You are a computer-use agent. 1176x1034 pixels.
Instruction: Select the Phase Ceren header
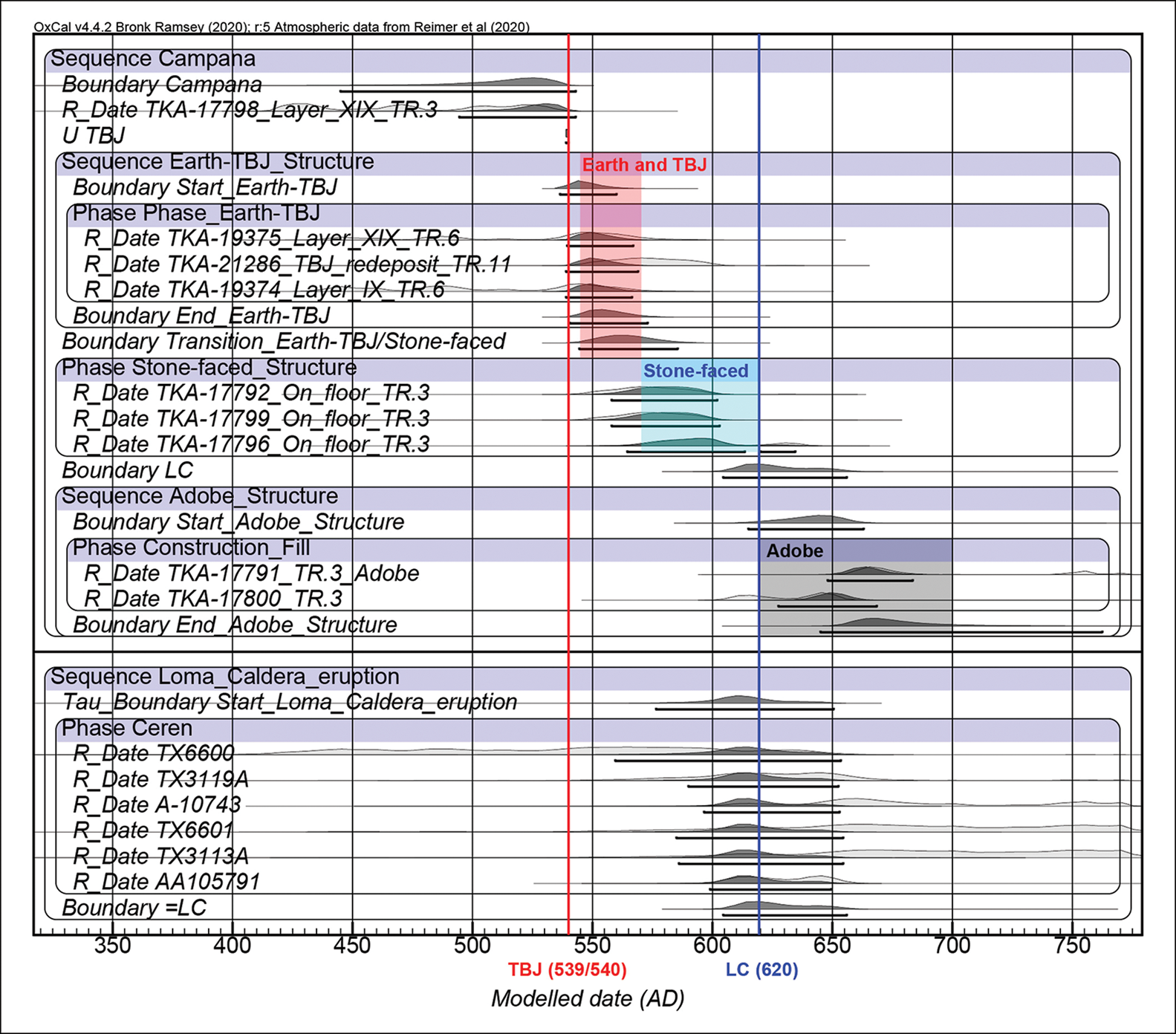click(126, 729)
